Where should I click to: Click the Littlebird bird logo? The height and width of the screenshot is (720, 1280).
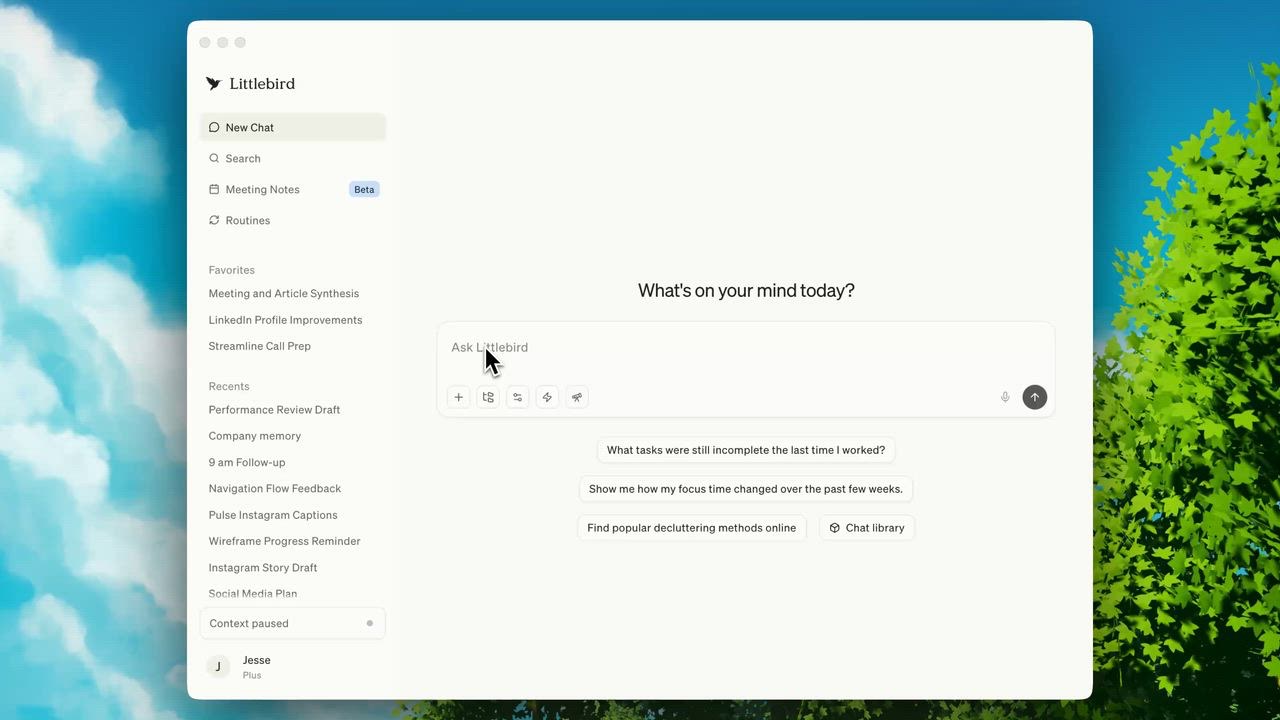[x=213, y=84]
